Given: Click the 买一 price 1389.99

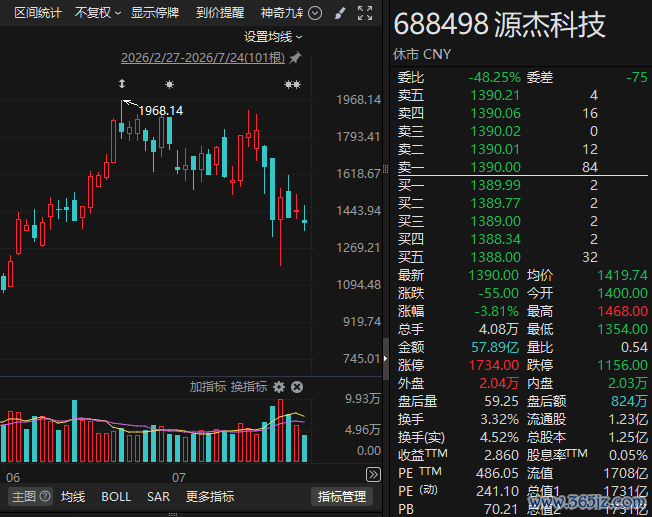Looking at the screenshot, I should coord(495,185).
